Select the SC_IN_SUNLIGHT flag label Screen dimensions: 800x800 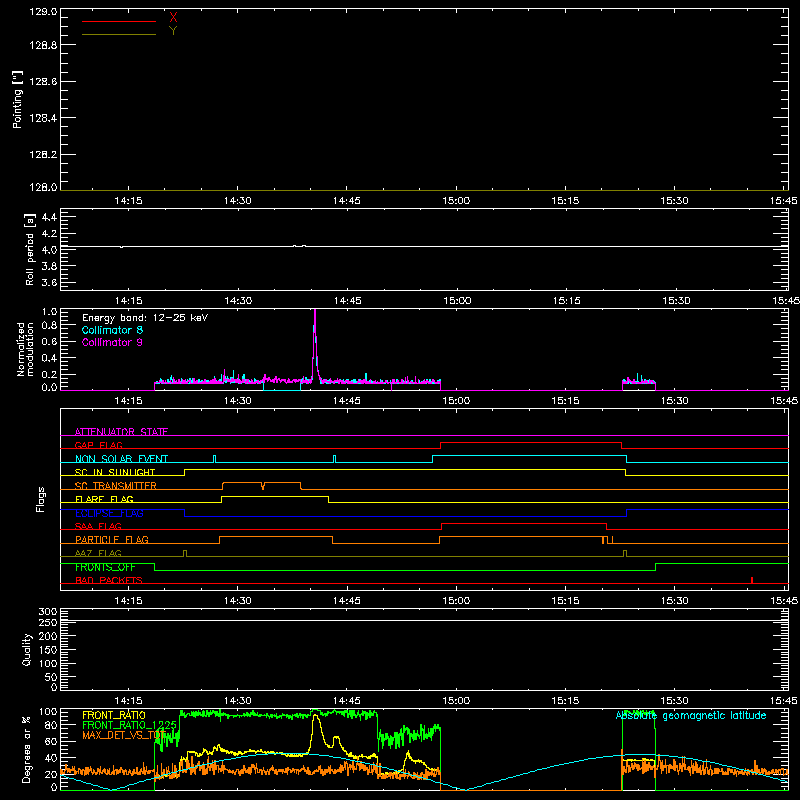pyautogui.click(x=115, y=472)
